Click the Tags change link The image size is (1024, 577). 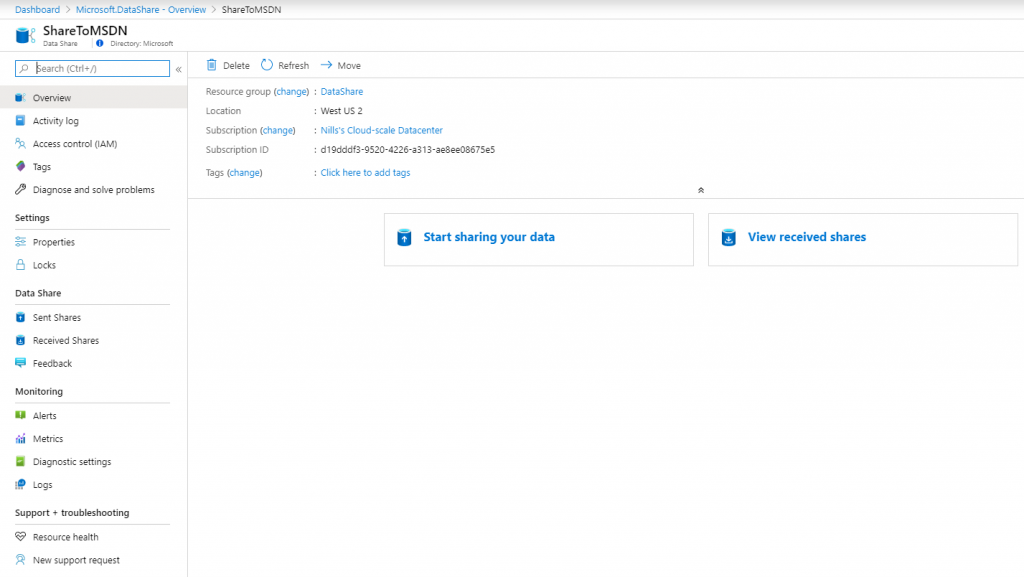click(x=244, y=173)
